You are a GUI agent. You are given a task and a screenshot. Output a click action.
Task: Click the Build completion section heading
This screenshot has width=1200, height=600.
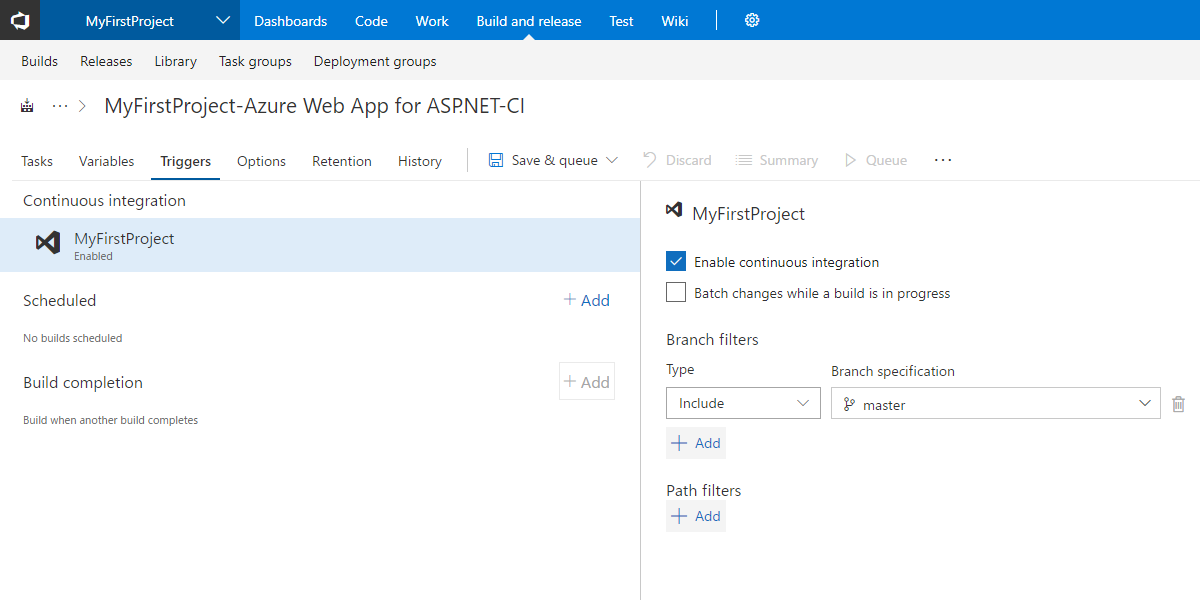pos(83,382)
